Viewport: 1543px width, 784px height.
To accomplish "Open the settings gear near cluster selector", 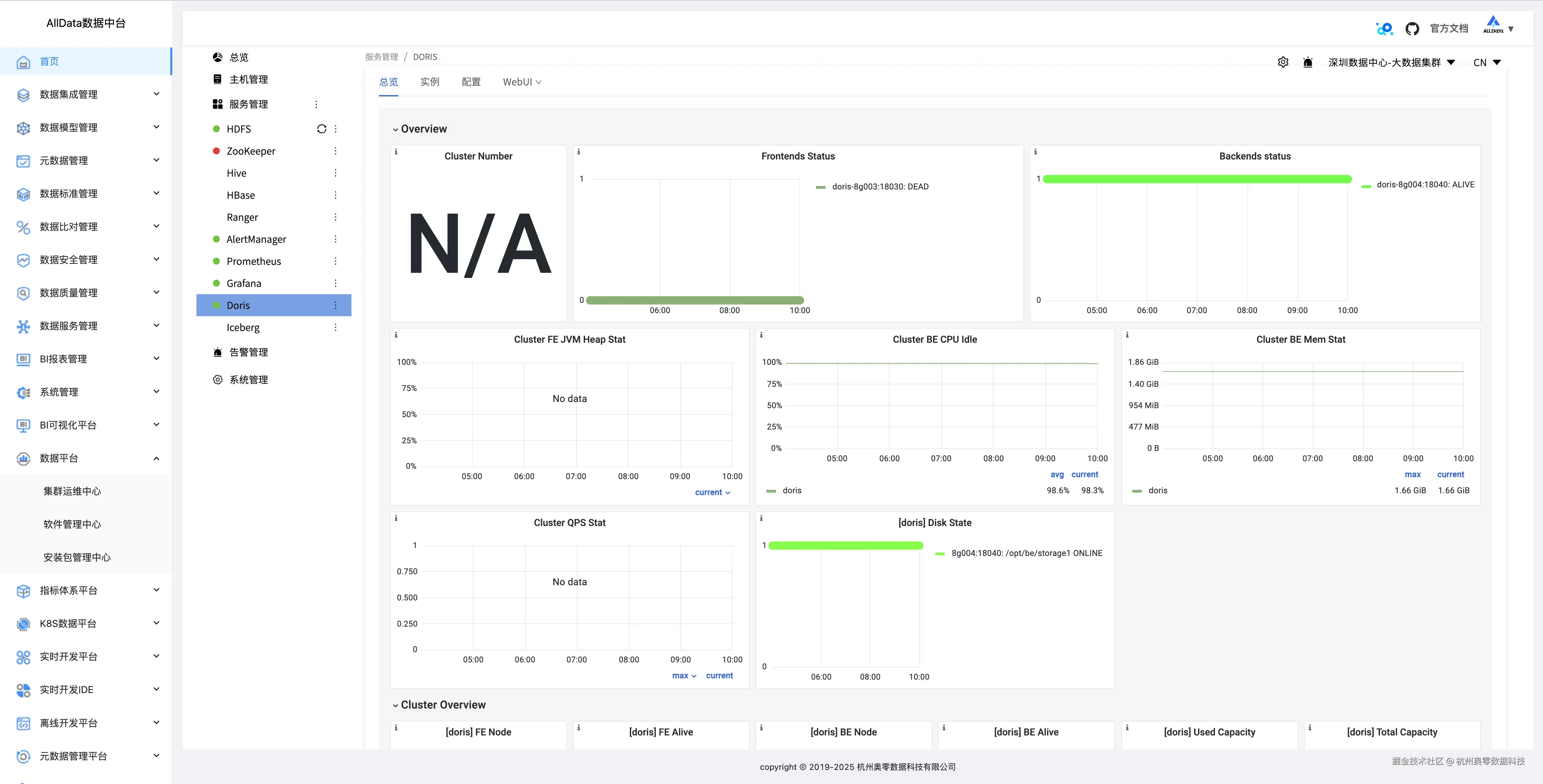I will [x=1283, y=62].
